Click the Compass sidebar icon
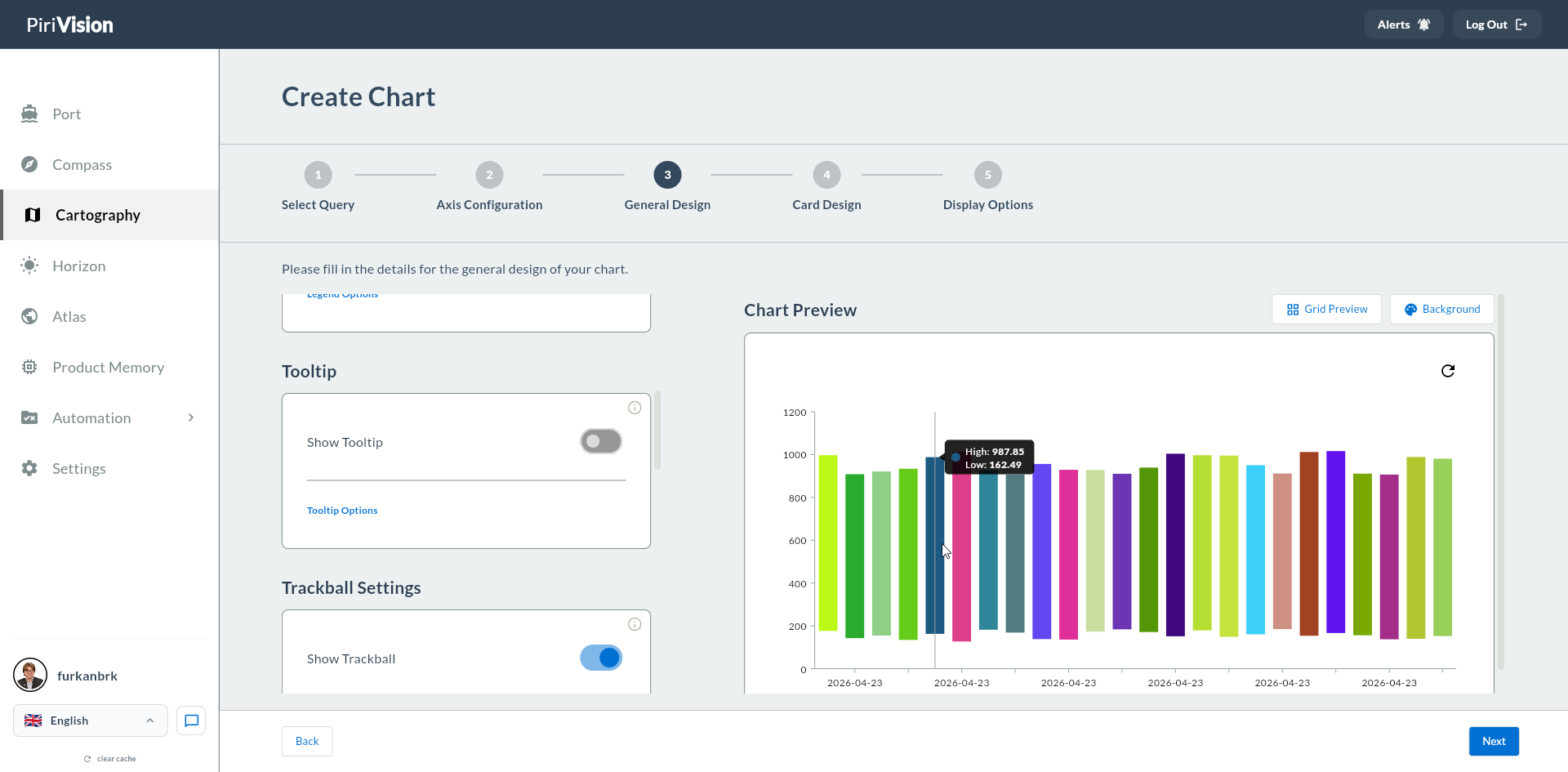 click(x=29, y=164)
